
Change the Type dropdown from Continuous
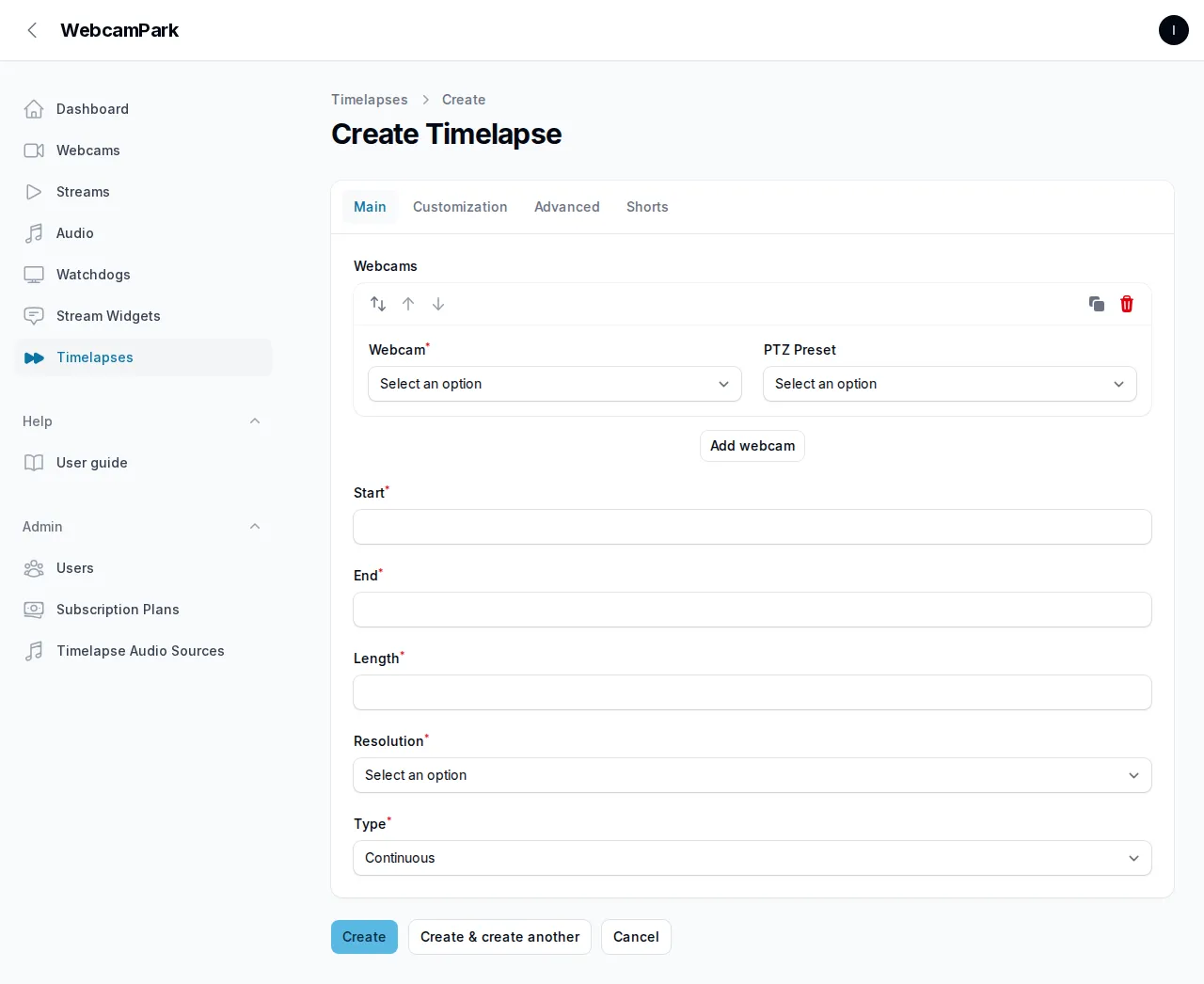(x=752, y=858)
